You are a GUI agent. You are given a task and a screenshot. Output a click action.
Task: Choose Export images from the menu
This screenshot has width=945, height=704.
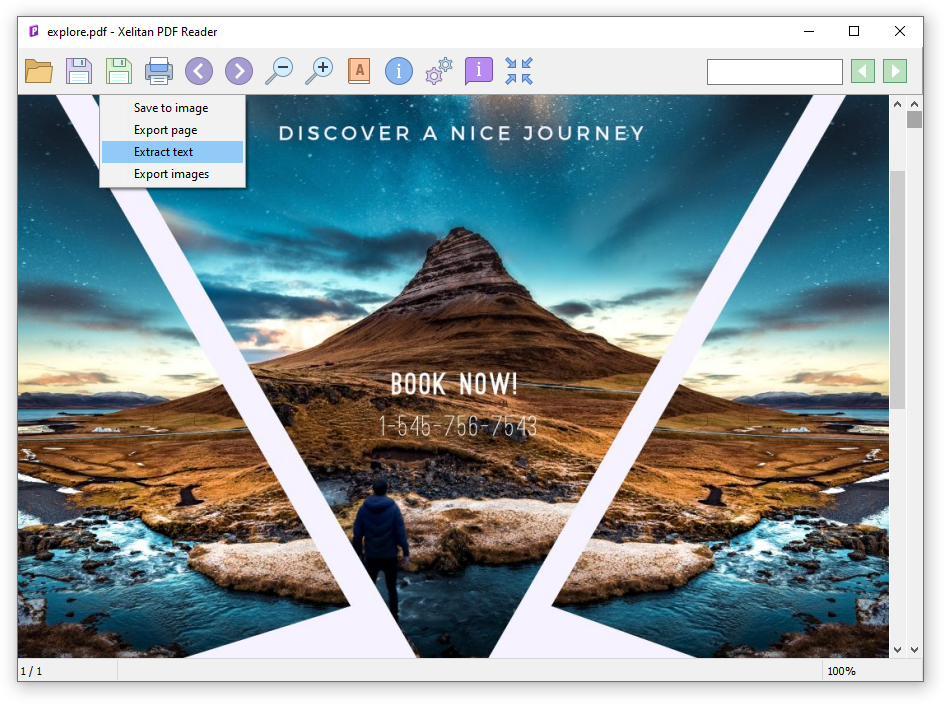(x=170, y=173)
